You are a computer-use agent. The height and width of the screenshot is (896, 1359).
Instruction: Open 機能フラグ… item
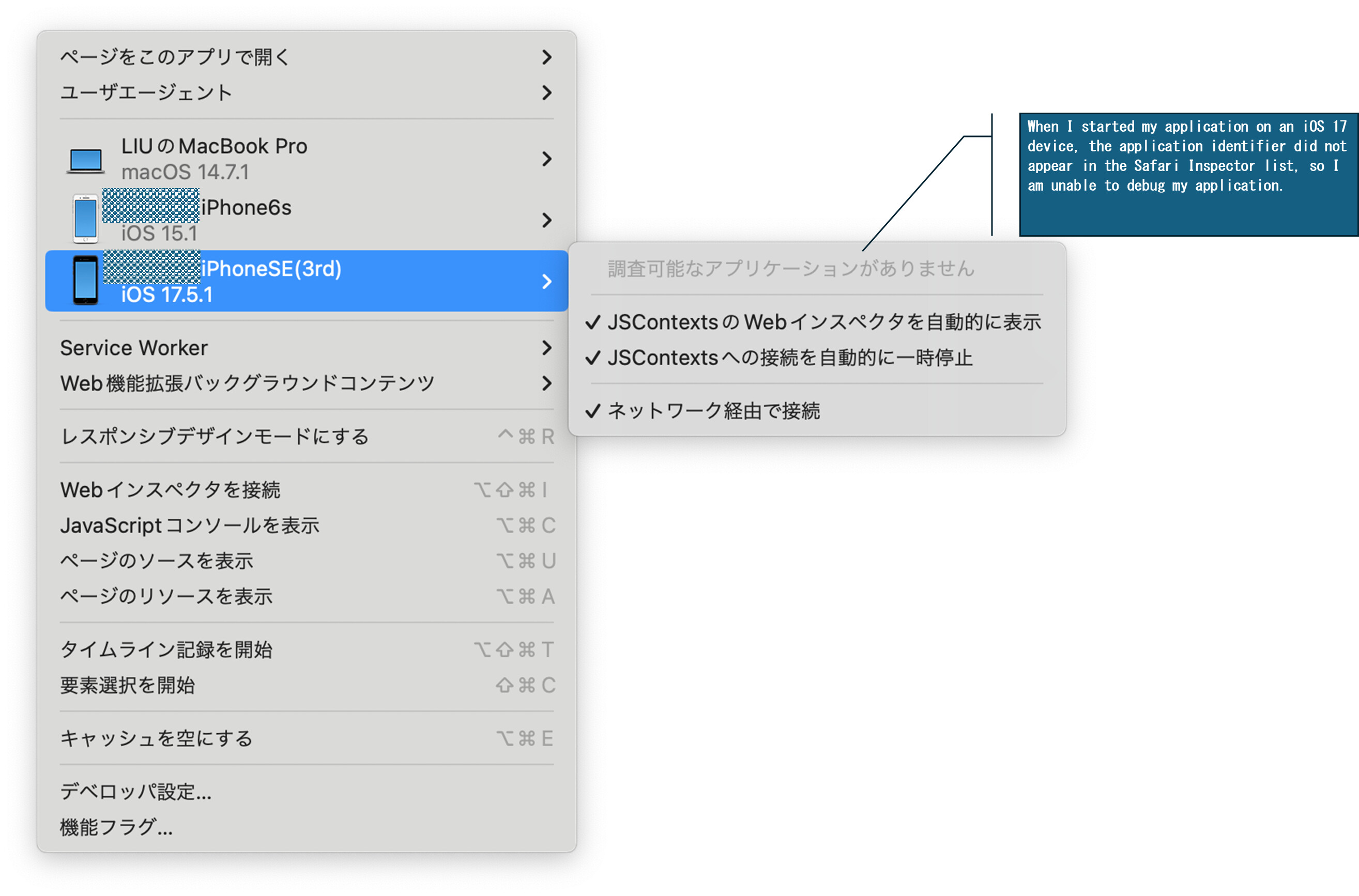(117, 827)
